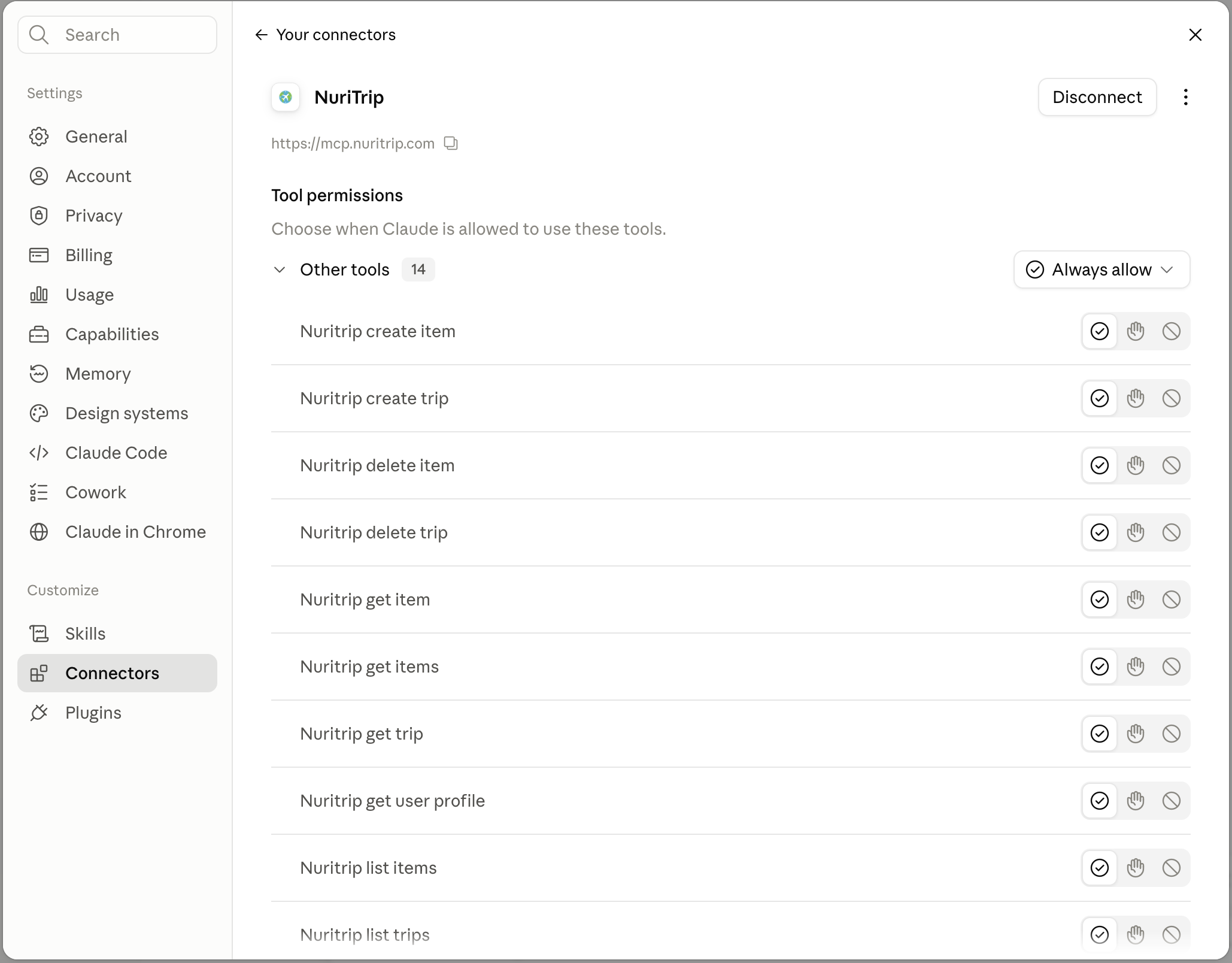Image resolution: width=1232 pixels, height=963 pixels.
Task: Always allow Nuritrip get items
Action: 1099,667
